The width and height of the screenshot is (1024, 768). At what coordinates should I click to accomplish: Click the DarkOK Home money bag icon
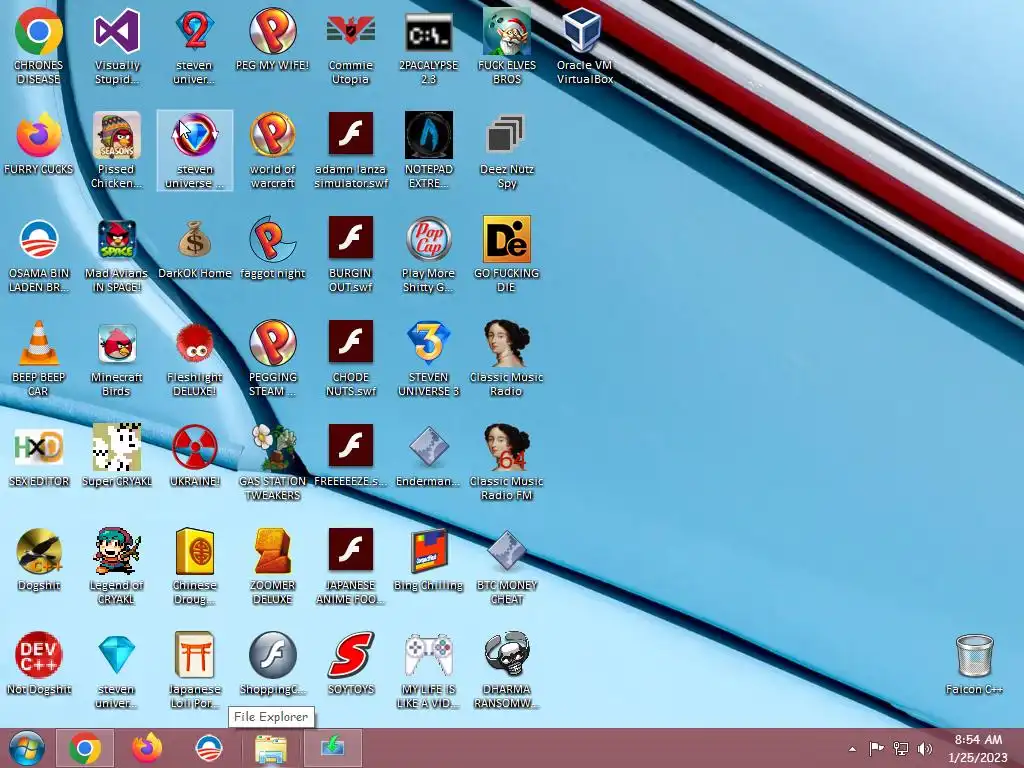(x=195, y=249)
